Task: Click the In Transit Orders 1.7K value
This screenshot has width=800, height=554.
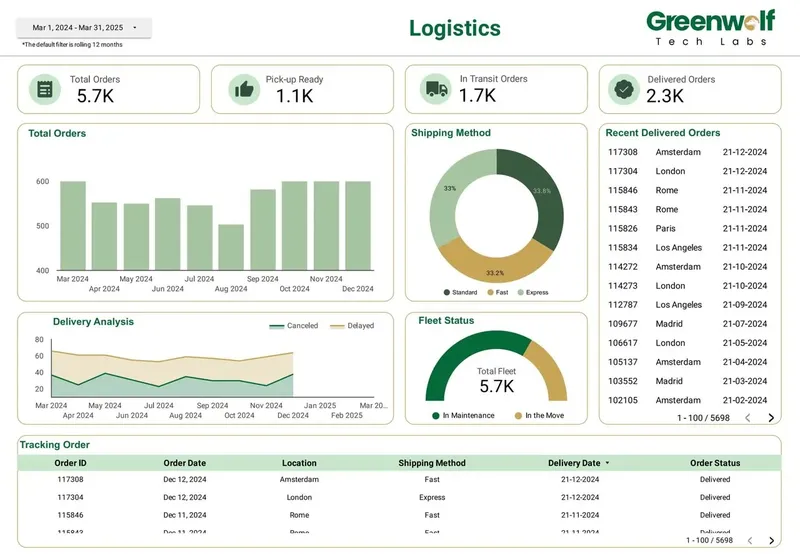Action: pyautogui.click(x=477, y=95)
